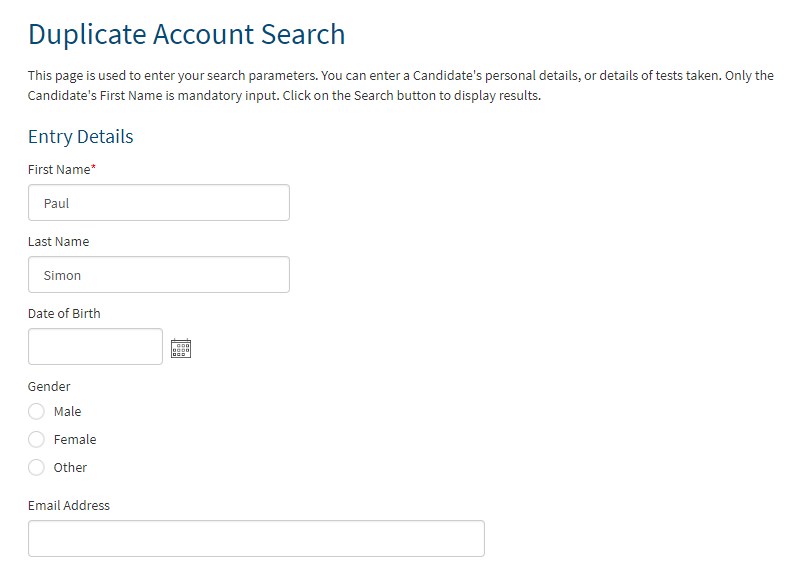
Task: Click the Duplicate Account Search page heading
Action: pos(187,34)
